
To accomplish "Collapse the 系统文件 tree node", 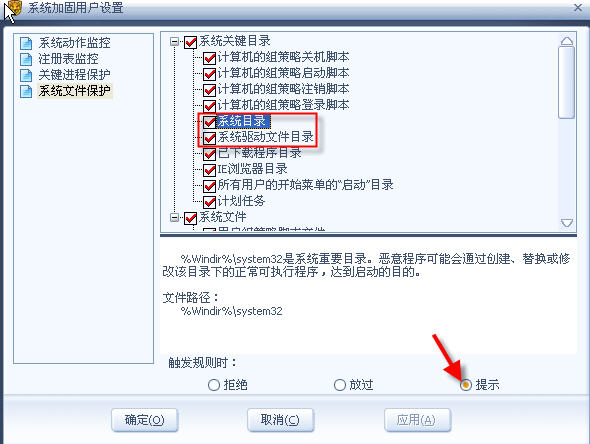I will click(174, 217).
